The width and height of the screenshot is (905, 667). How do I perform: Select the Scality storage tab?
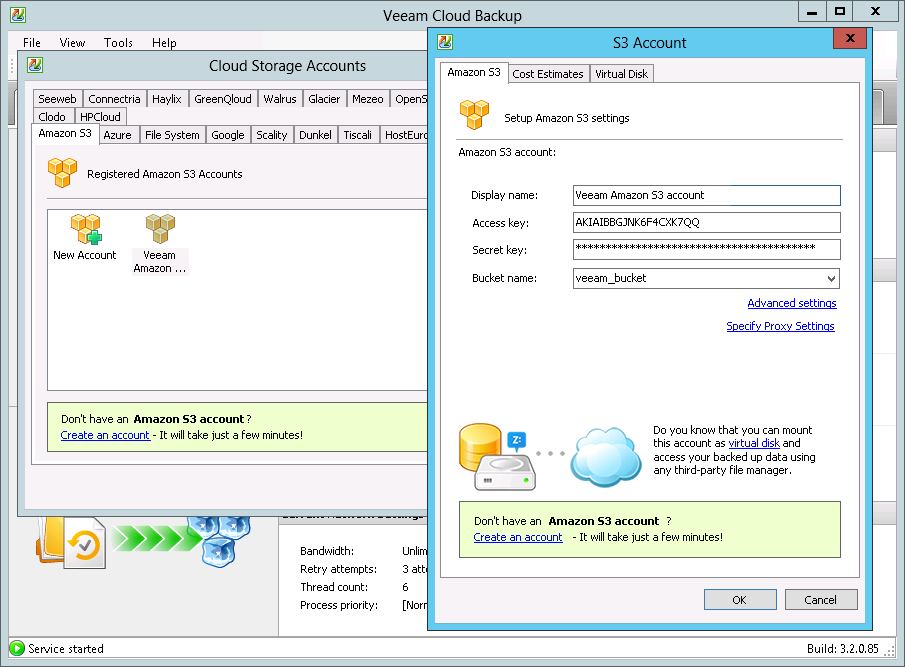click(272, 135)
